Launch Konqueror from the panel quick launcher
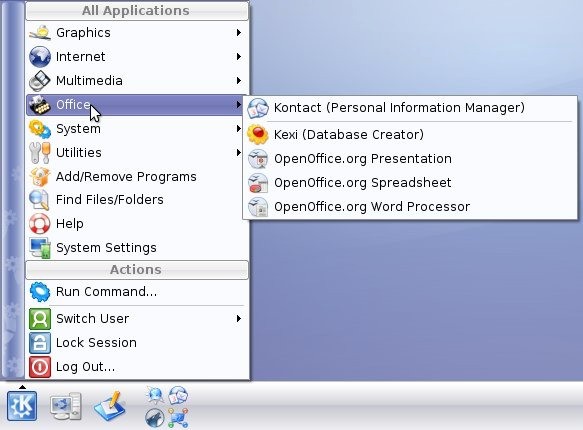Image resolution: width=583 pixels, height=430 pixels. tap(155, 395)
